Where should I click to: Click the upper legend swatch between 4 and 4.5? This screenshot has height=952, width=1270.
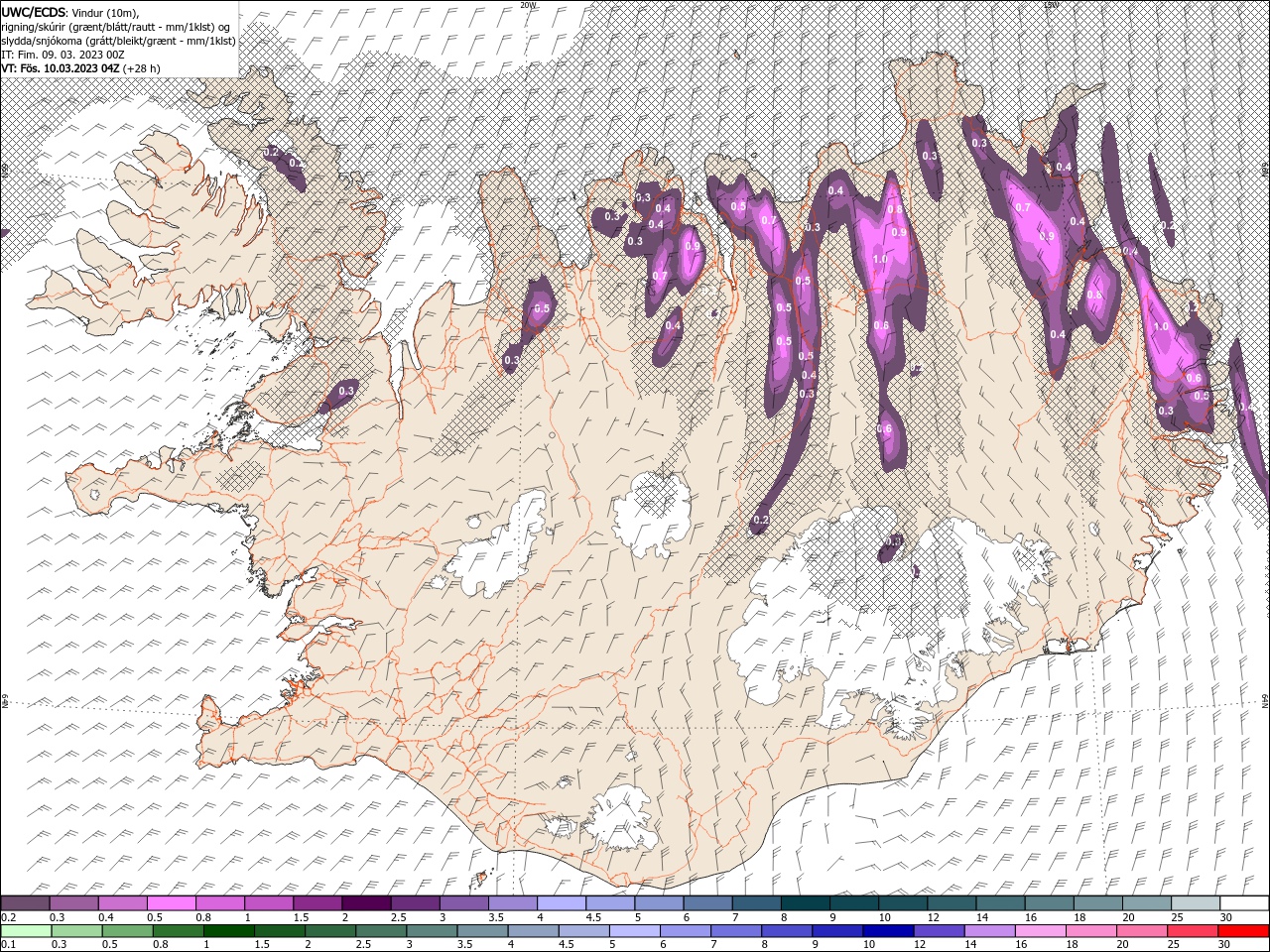click(x=562, y=903)
